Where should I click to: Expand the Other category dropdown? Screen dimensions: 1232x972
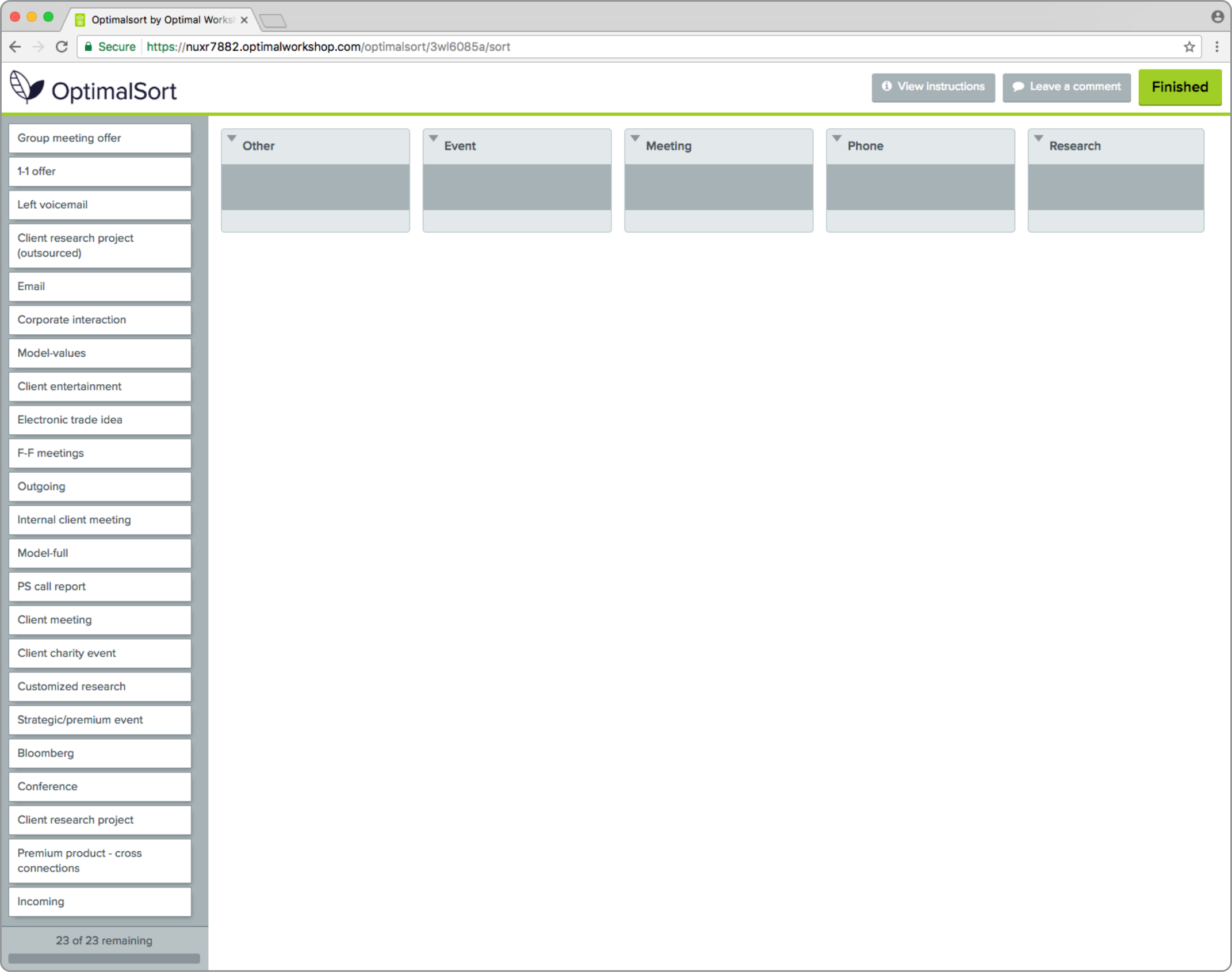232,138
